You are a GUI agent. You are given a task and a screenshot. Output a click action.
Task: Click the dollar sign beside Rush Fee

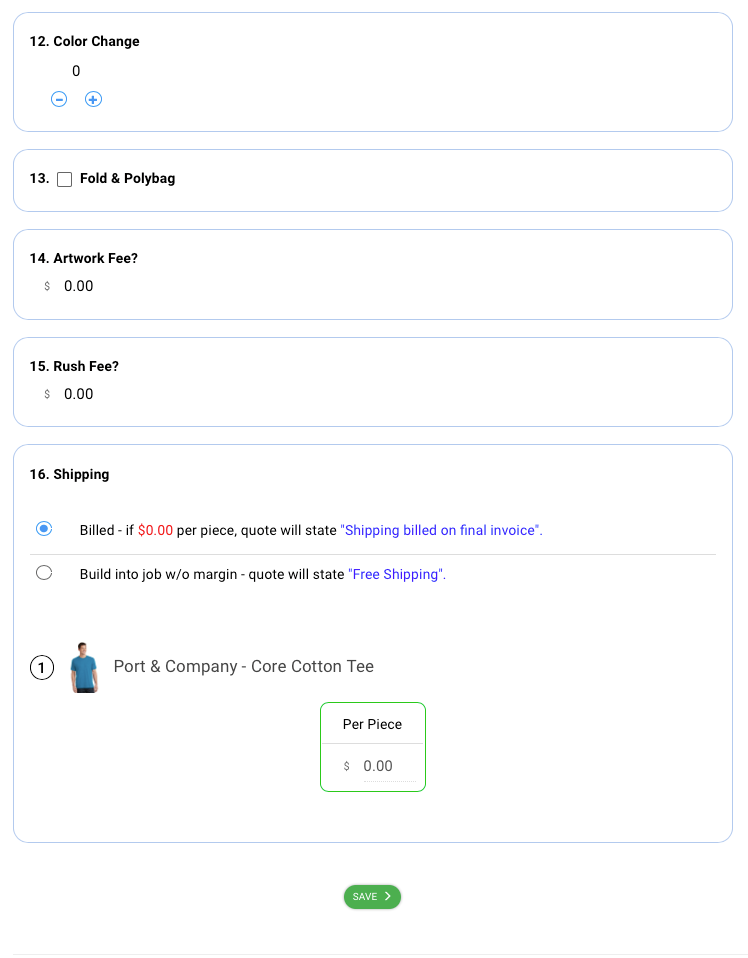click(46, 394)
